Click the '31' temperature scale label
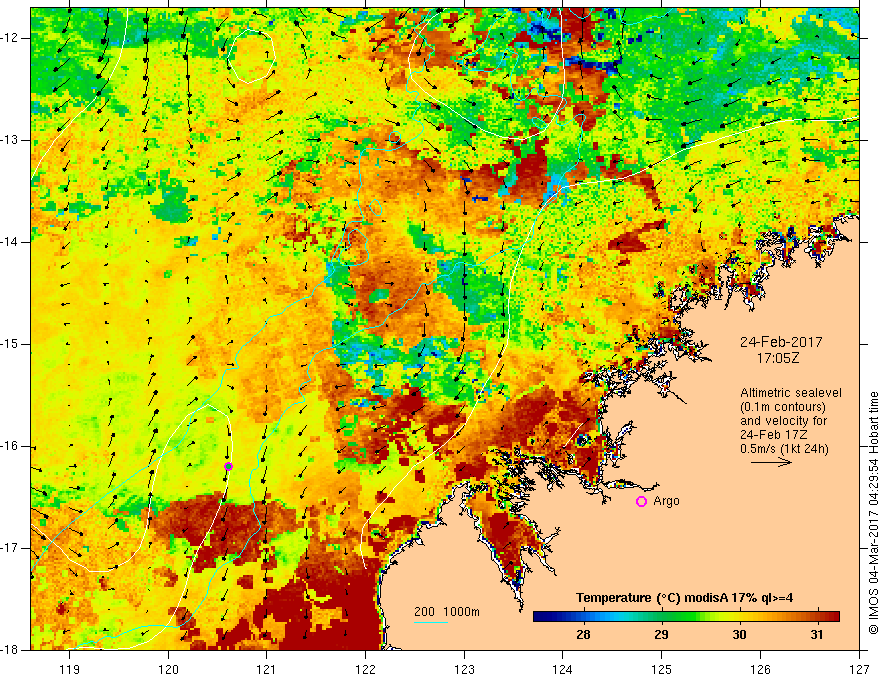This screenshot has width=880, height=680. [x=817, y=635]
